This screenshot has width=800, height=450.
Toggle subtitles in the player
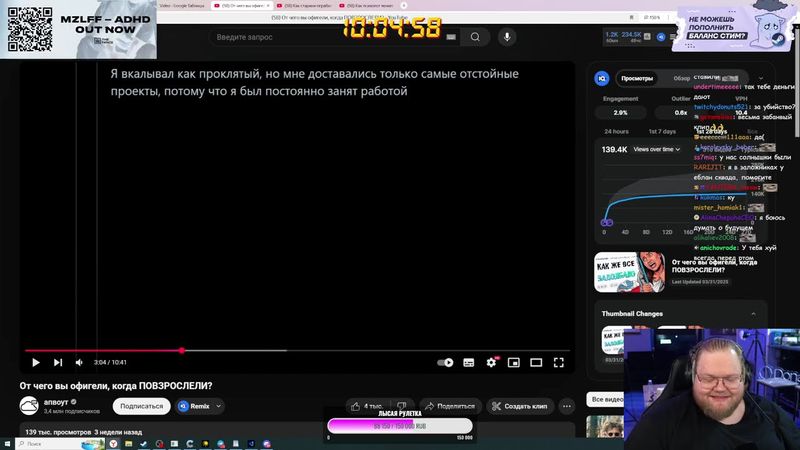[x=469, y=362]
